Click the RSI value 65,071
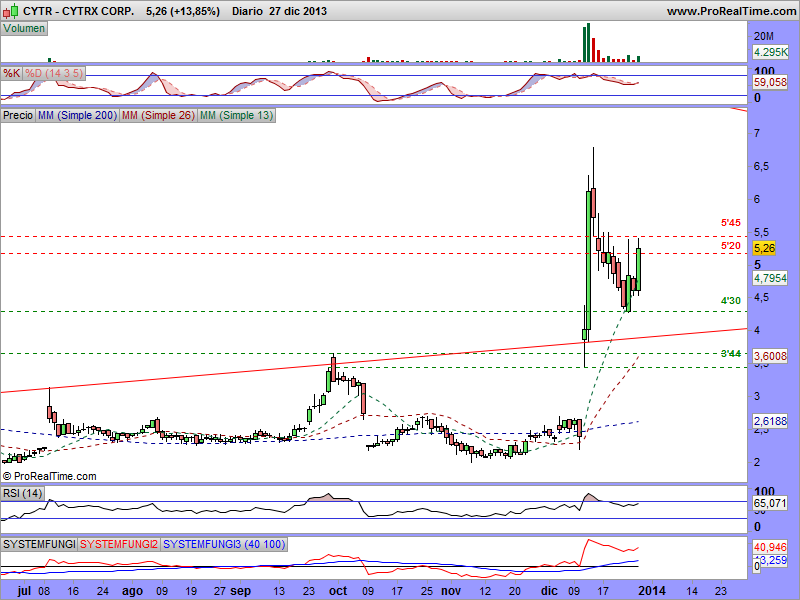 tap(770, 504)
